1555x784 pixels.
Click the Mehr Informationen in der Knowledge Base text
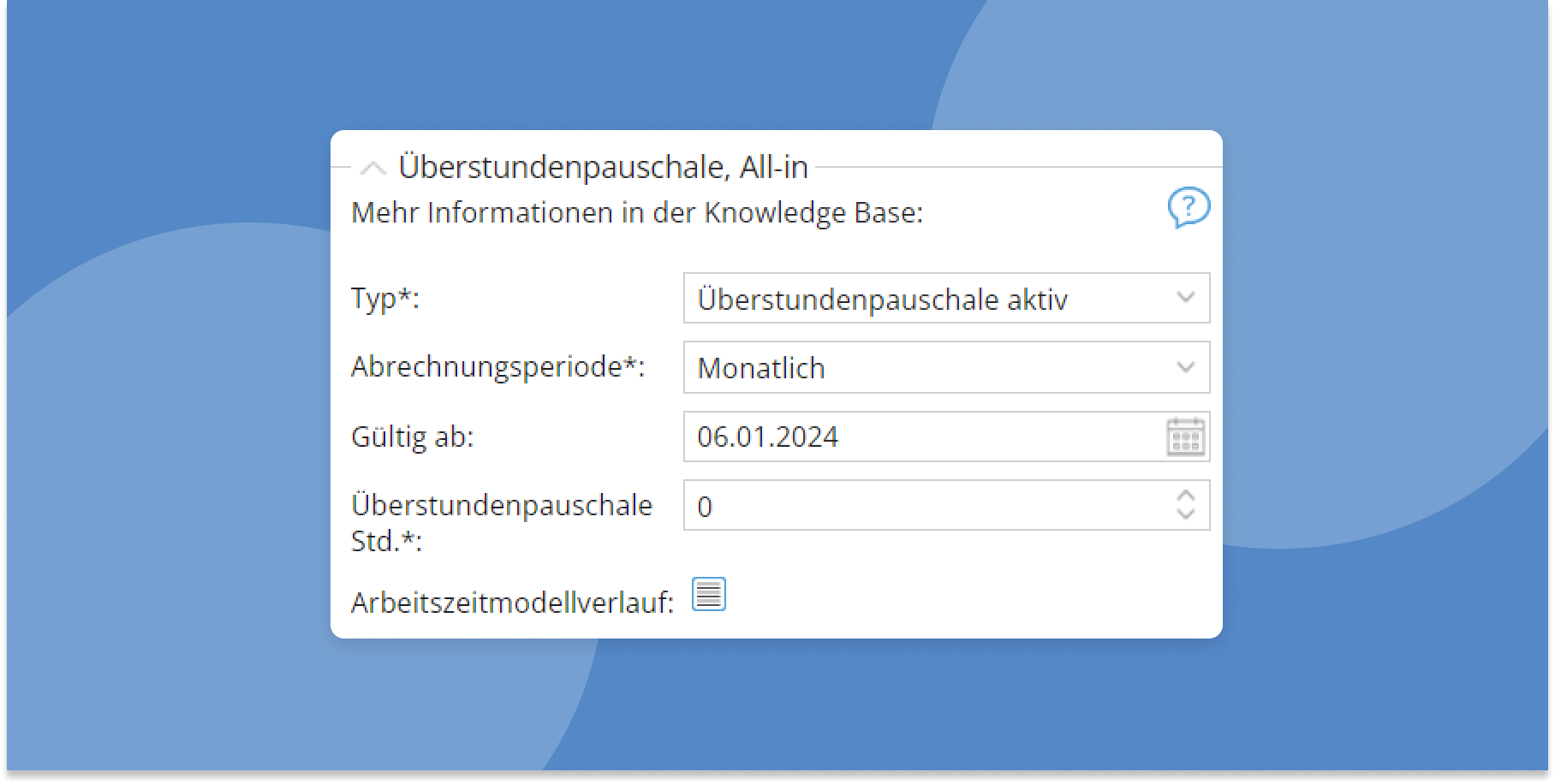(x=636, y=213)
